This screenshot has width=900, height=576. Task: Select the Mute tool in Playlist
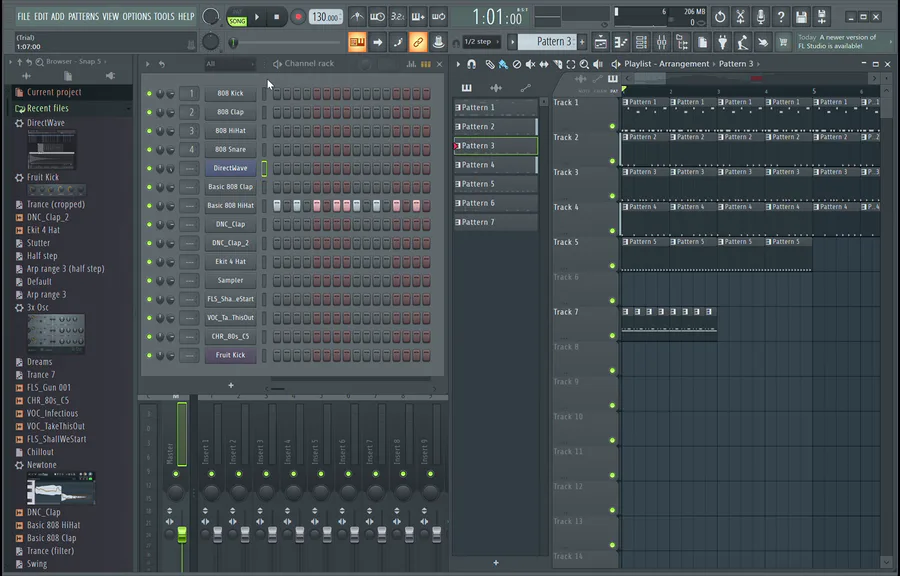(530, 64)
